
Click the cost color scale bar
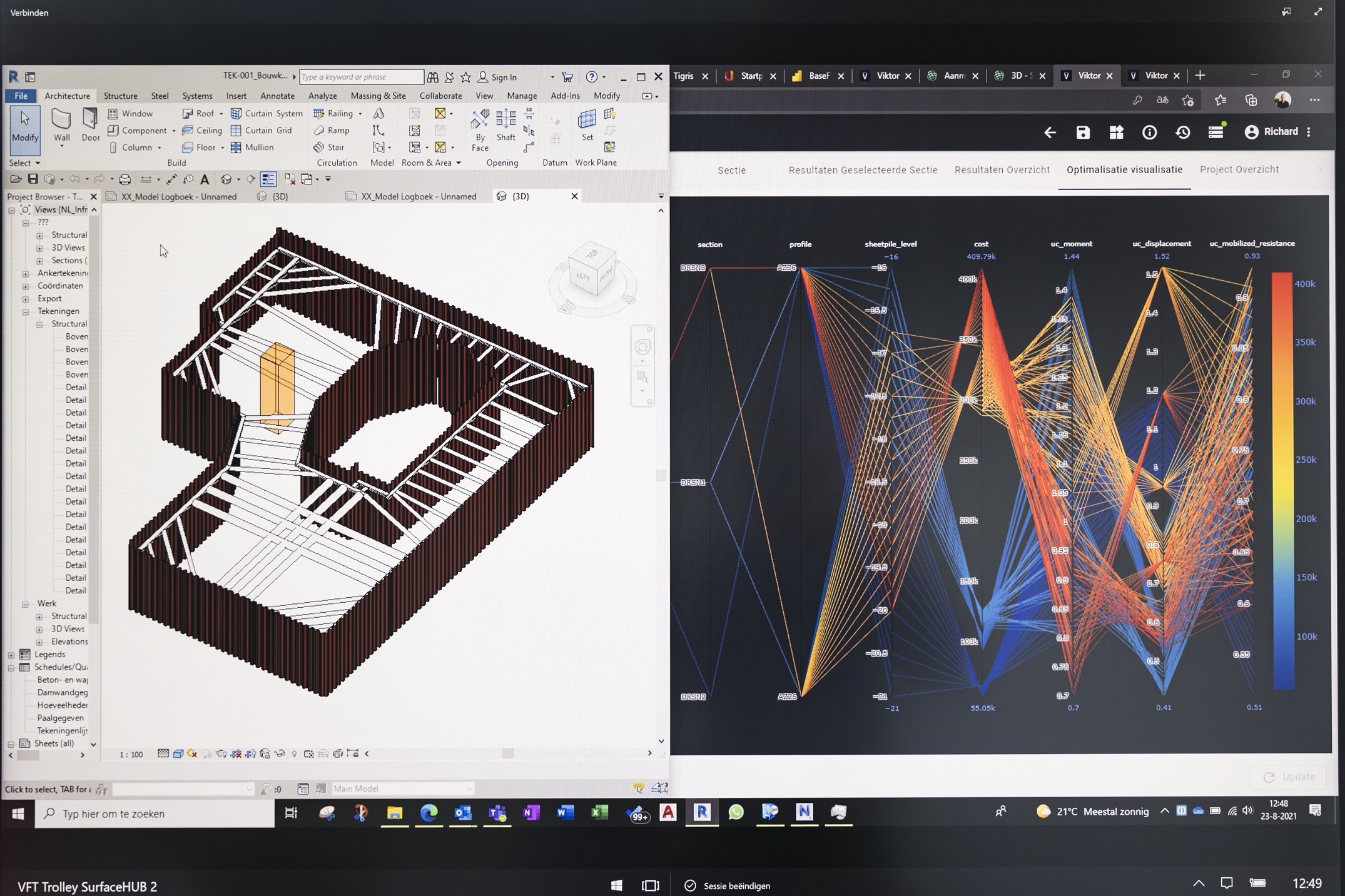[1282, 481]
